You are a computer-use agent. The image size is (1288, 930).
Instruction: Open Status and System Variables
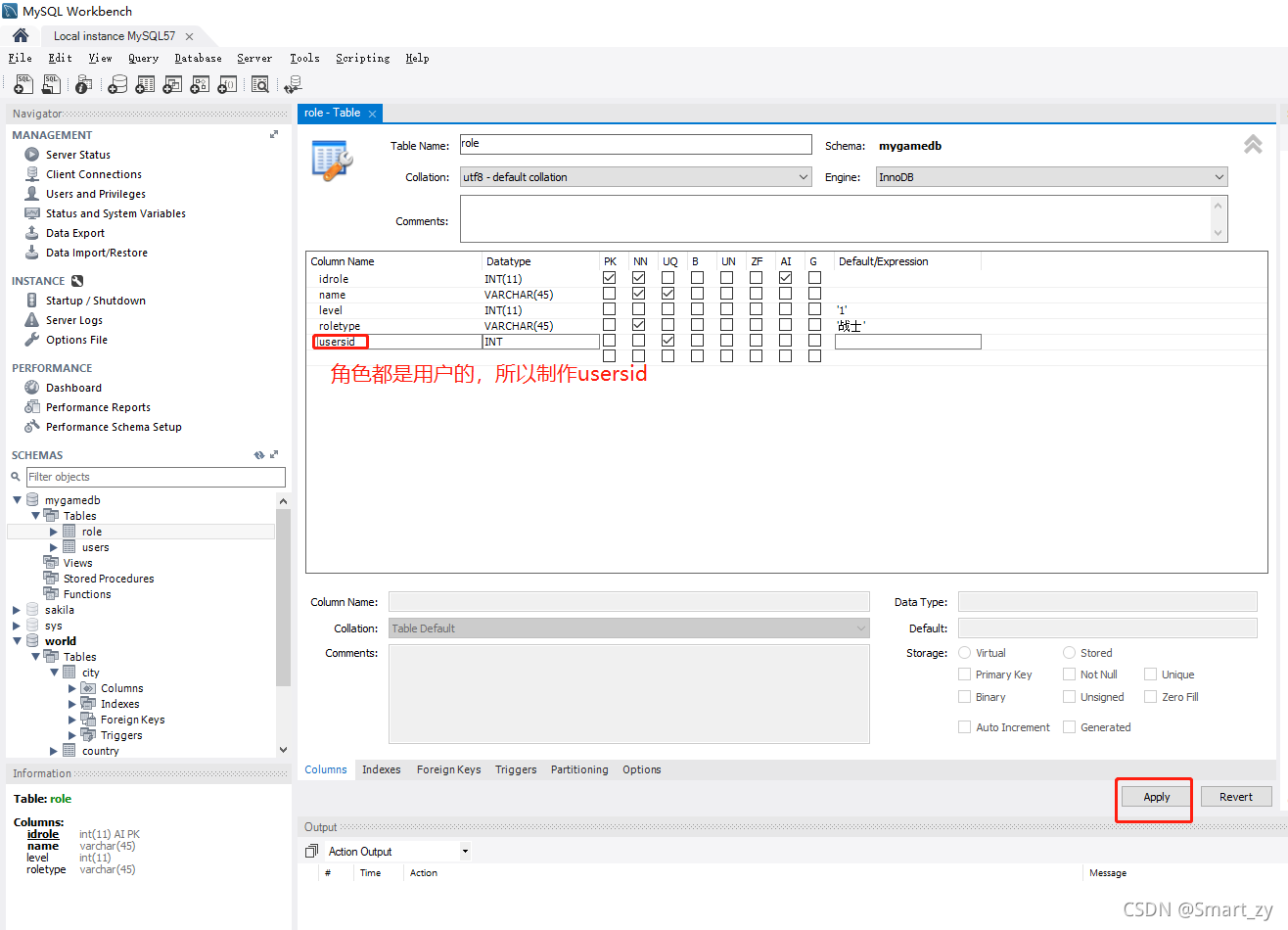coord(115,213)
